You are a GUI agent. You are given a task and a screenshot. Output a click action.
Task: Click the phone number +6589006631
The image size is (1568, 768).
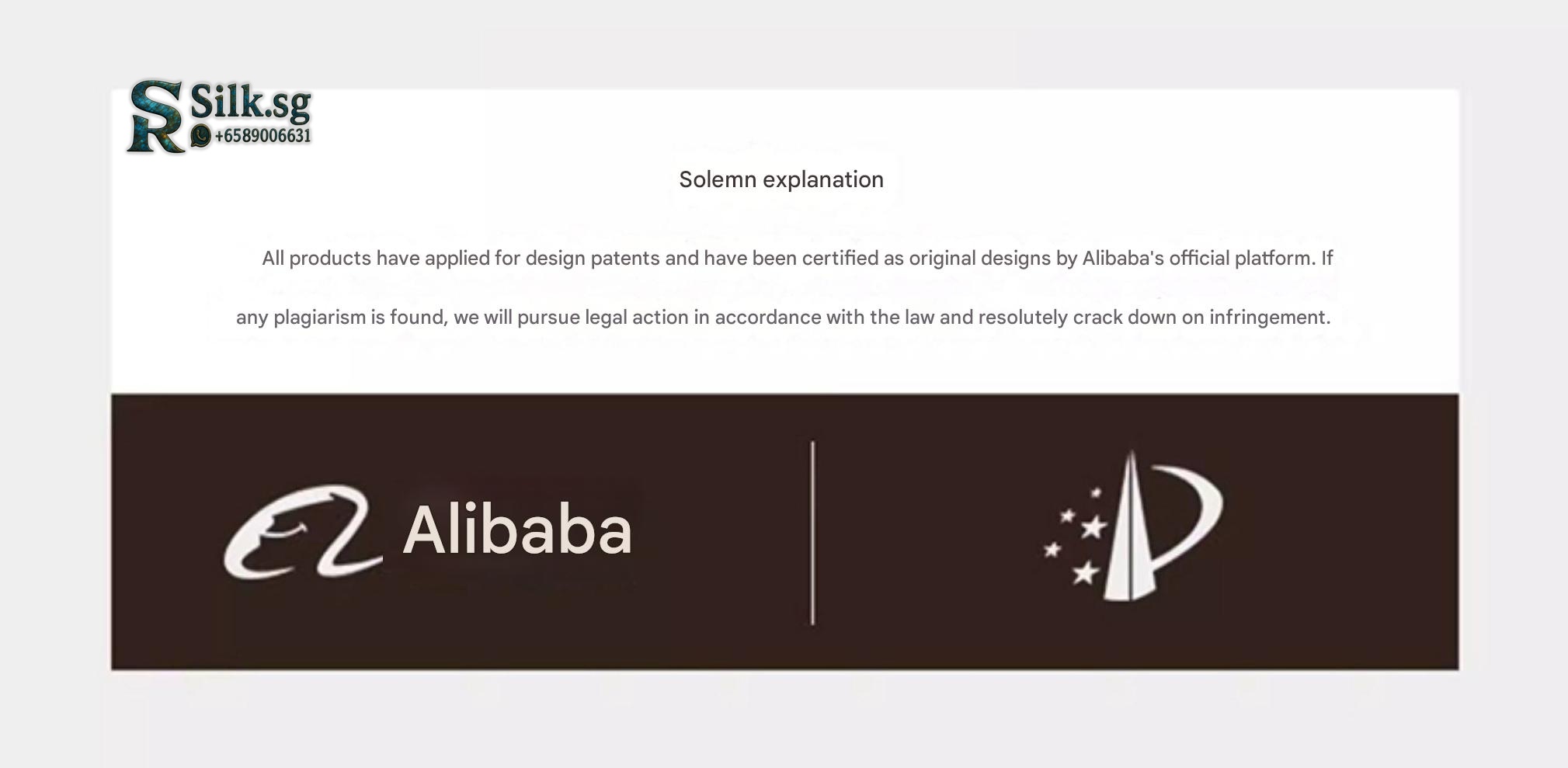[x=263, y=136]
